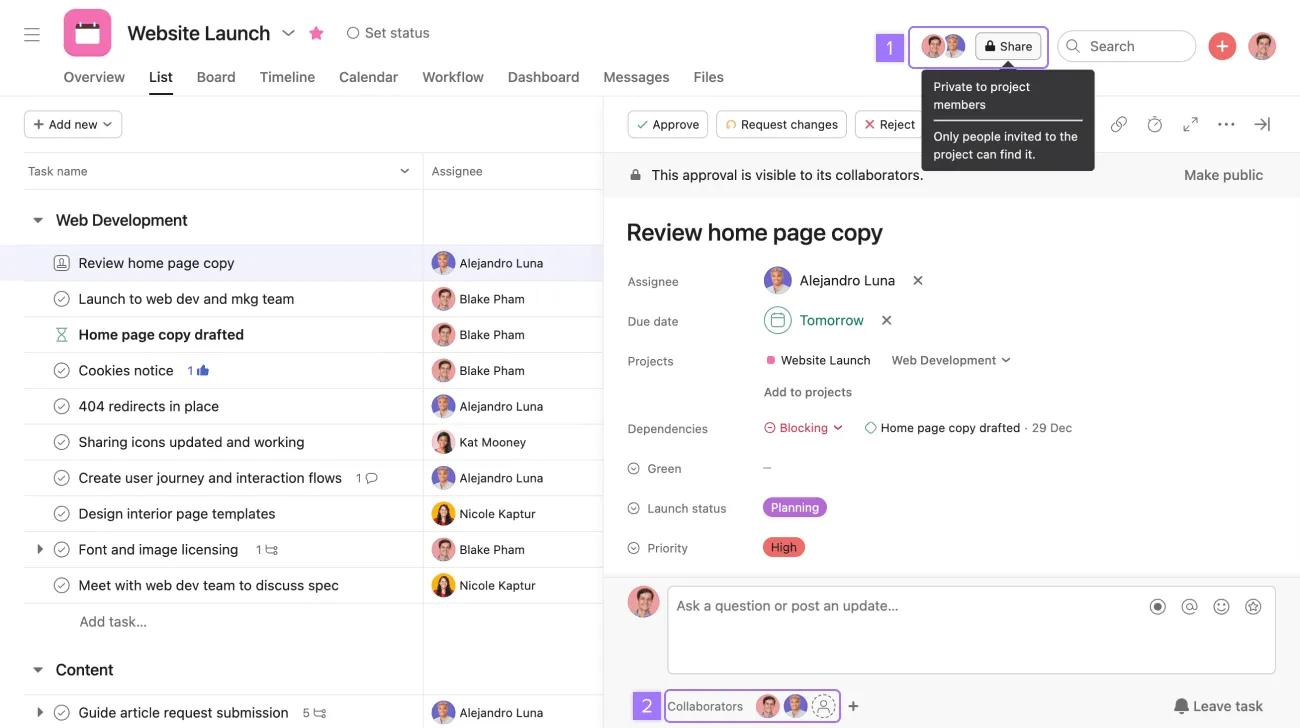Click the red plus create button
The height and width of the screenshot is (728, 1300).
(x=1221, y=46)
